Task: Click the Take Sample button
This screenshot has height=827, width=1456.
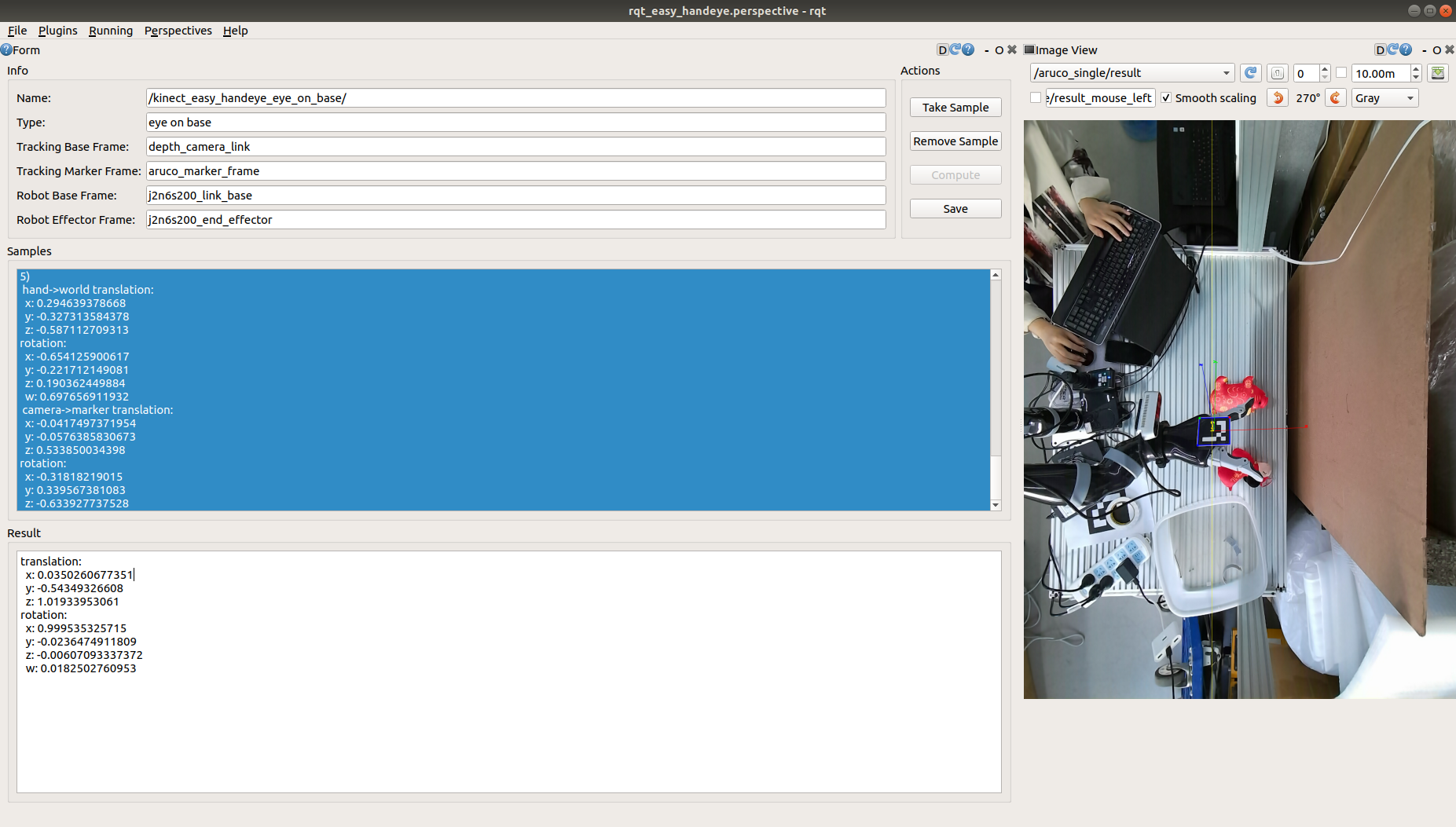Action: point(955,108)
